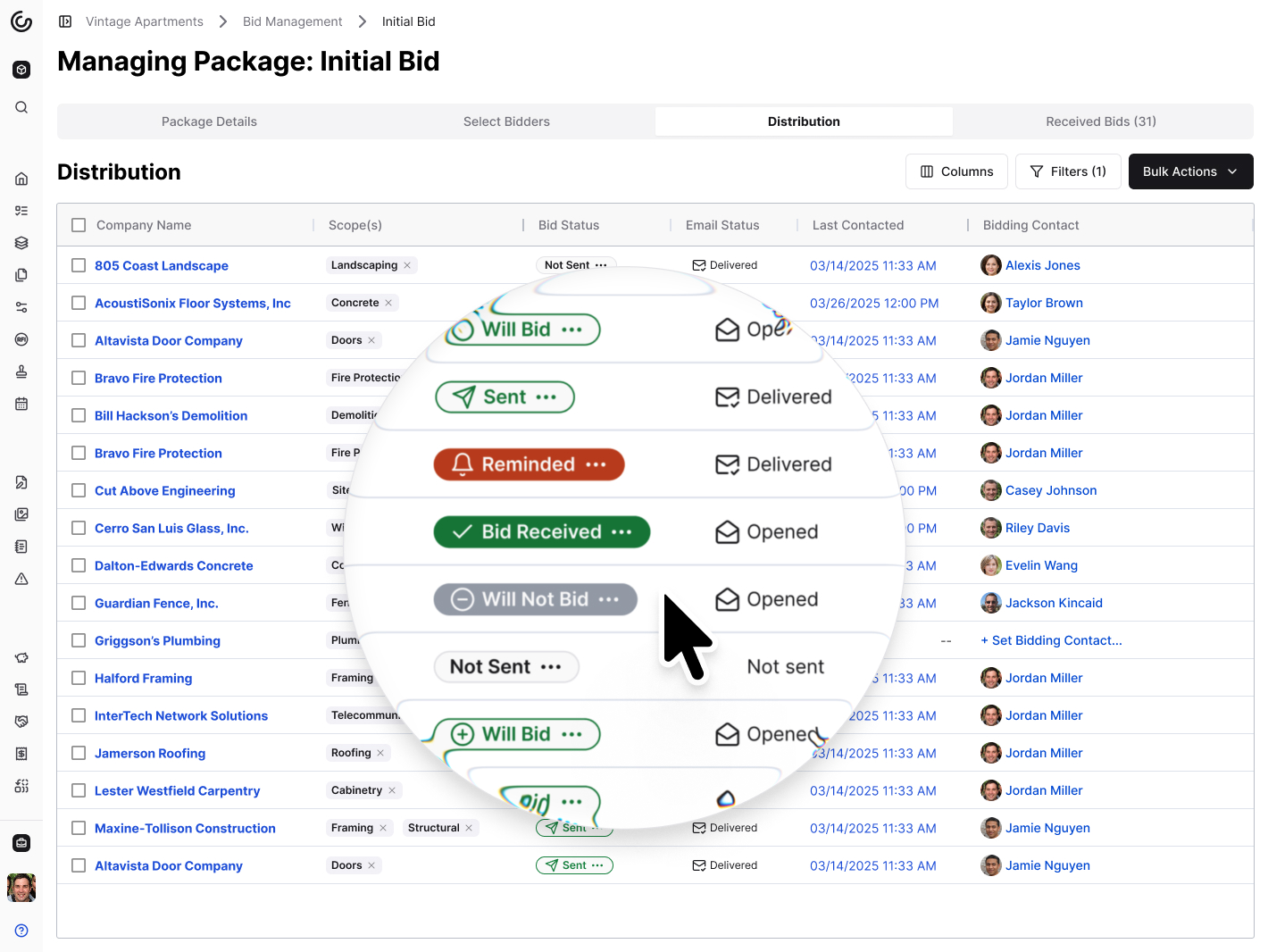Open the scroll document sidebar icon
The image size is (1268, 952).
tap(21, 689)
